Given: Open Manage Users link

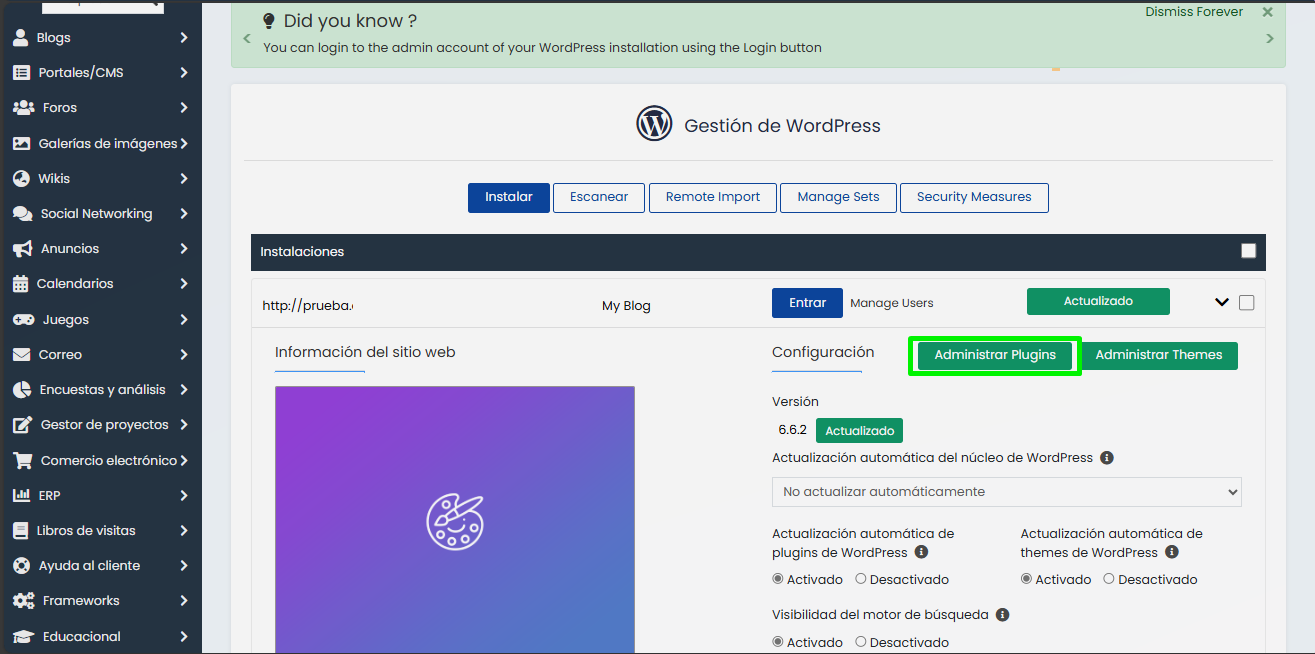Looking at the screenshot, I should click(x=891, y=302).
